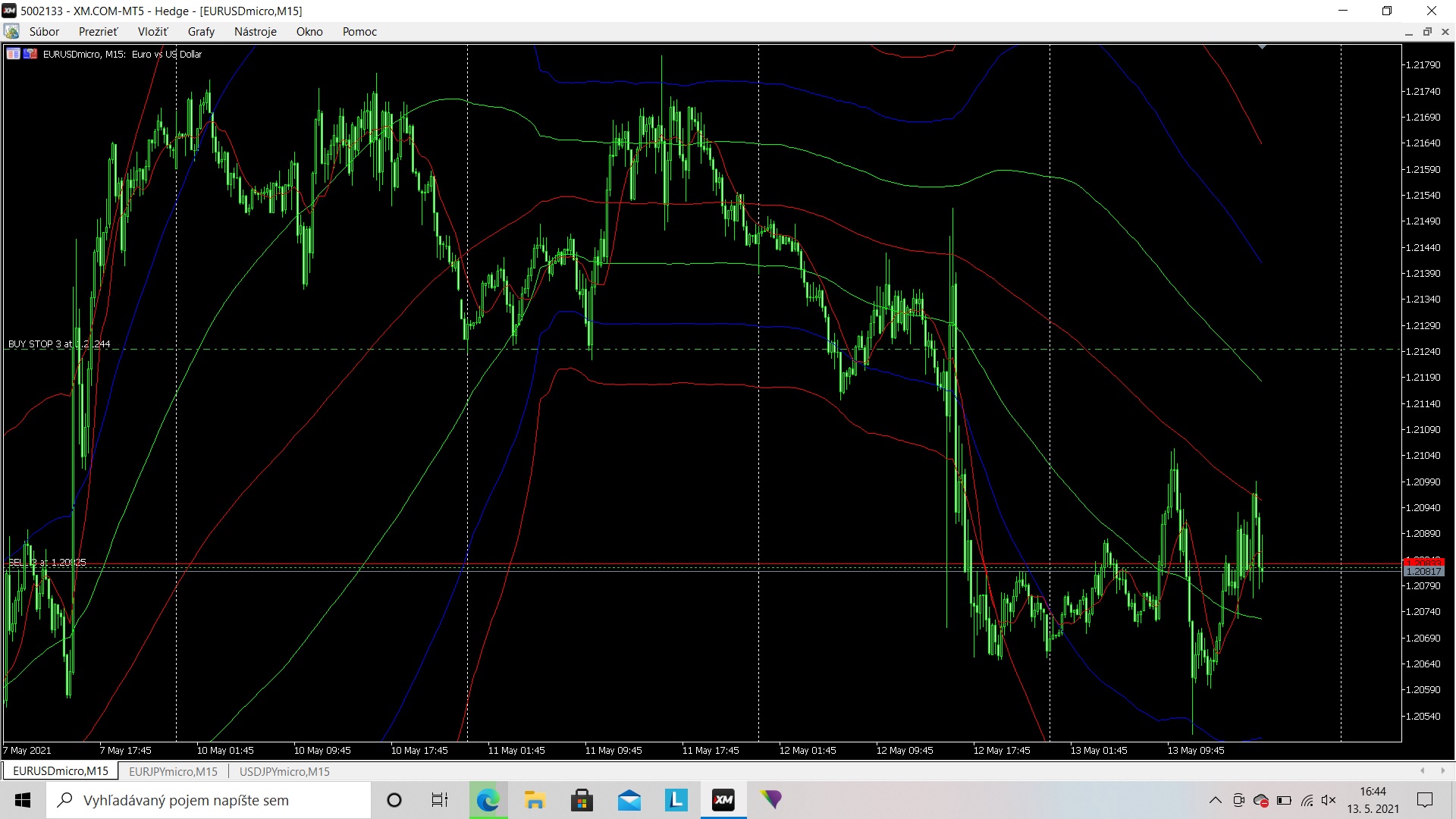Click the 13 May 09:45 time label
Image resolution: width=1456 pixels, height=819 pixels.
pyautogui.click(x=1196, y=751)
